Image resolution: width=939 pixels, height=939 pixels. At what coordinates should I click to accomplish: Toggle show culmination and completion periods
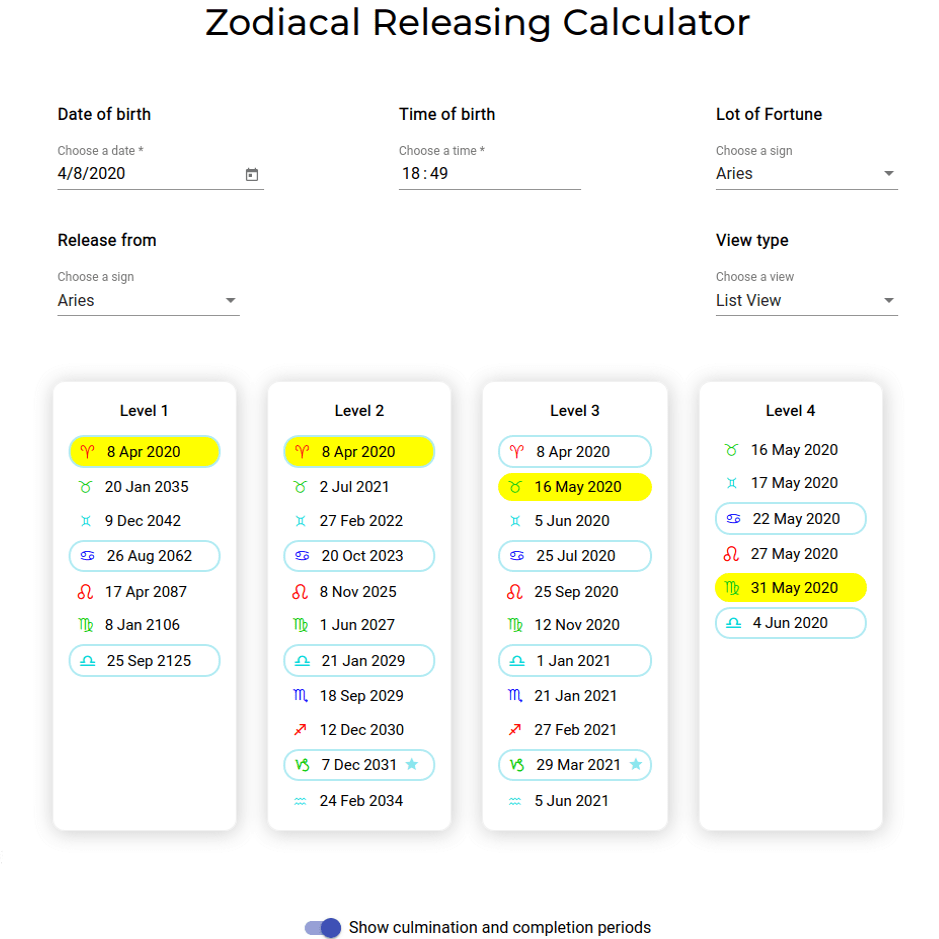pos(323,927)
